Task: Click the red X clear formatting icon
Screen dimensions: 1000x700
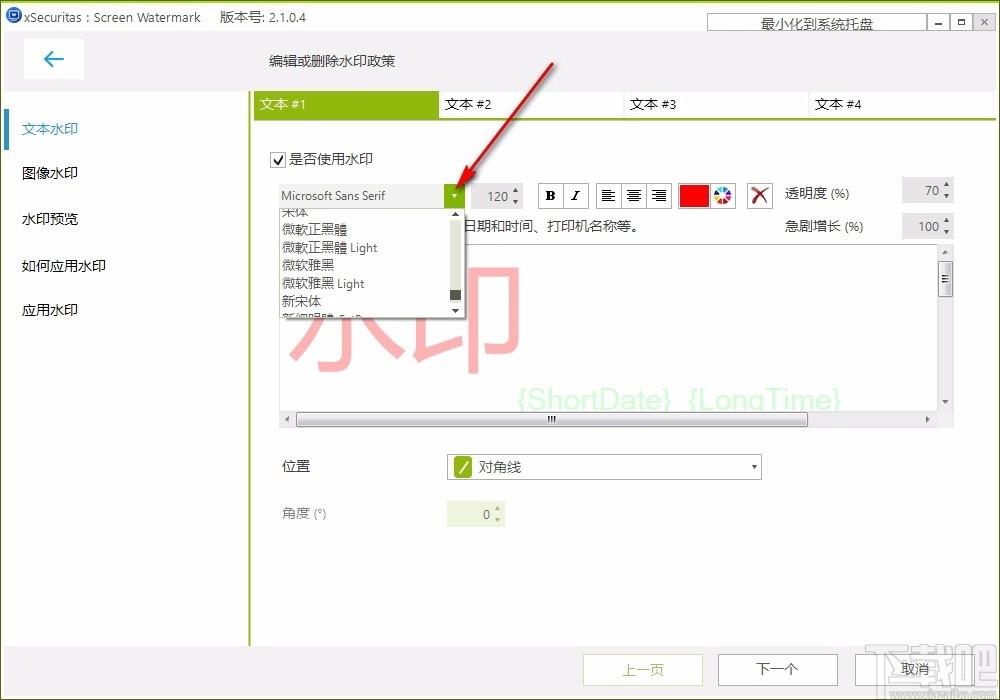Action: pos(760,196)
